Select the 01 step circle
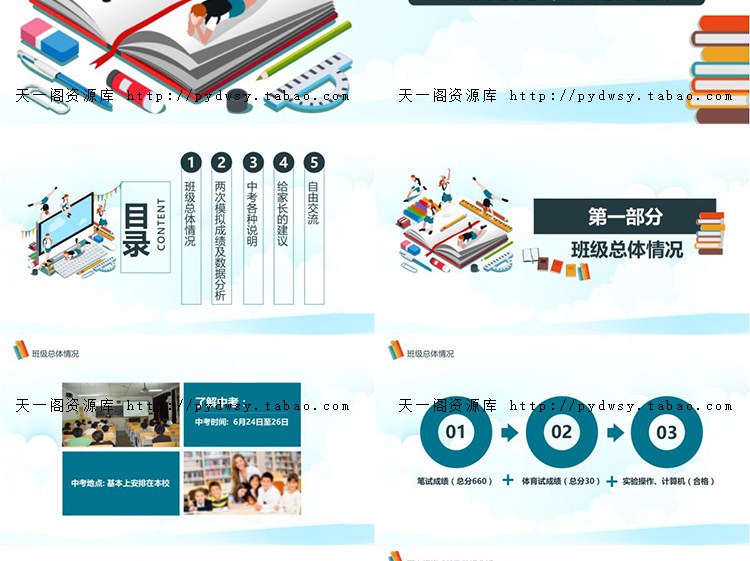Viewport: 750px width, 561px height. (x=456, y=432)
